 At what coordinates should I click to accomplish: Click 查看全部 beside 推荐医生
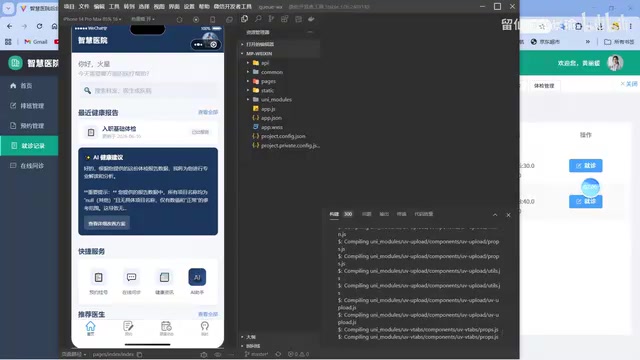[208, 314]
